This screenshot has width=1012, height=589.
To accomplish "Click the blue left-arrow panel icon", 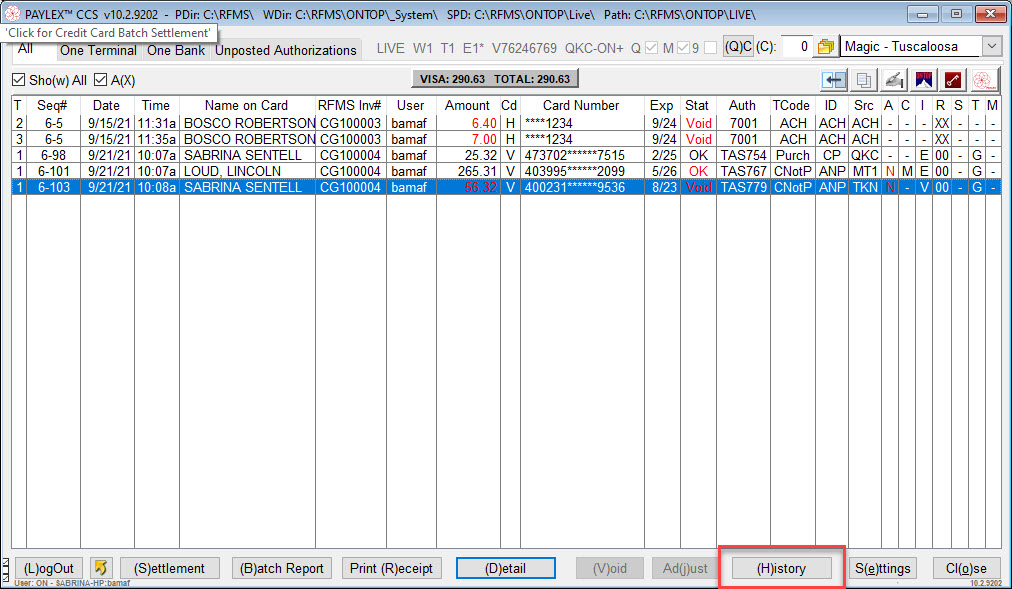I will [833, 80].
